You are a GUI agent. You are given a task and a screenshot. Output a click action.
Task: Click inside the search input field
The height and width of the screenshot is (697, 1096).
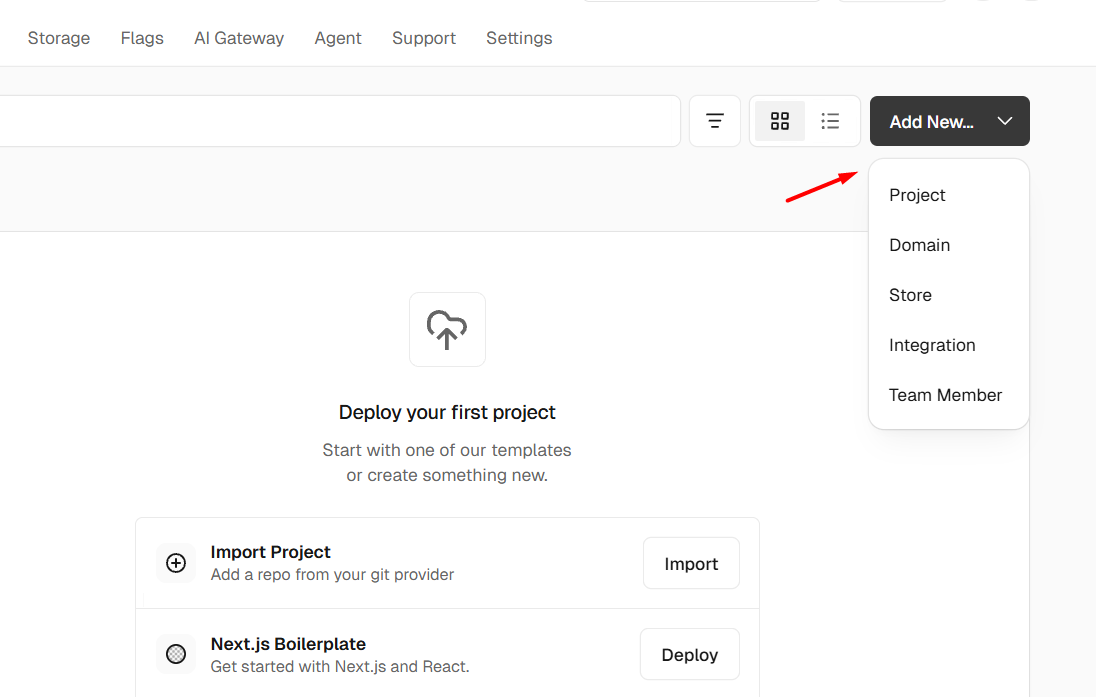pyautogui.click(x=340, y=121)
